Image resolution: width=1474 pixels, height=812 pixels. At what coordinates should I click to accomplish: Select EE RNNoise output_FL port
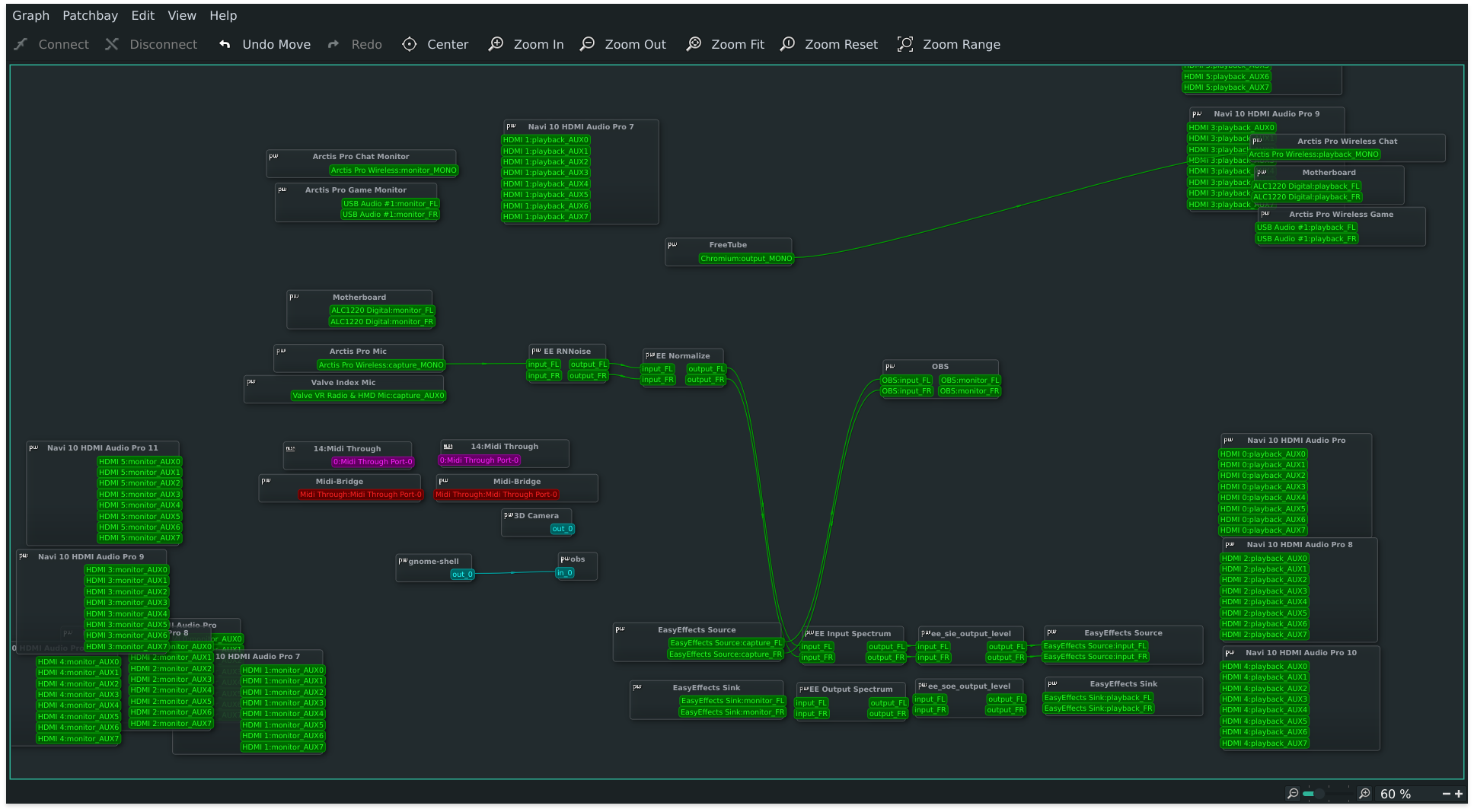[x=589, y=365]
